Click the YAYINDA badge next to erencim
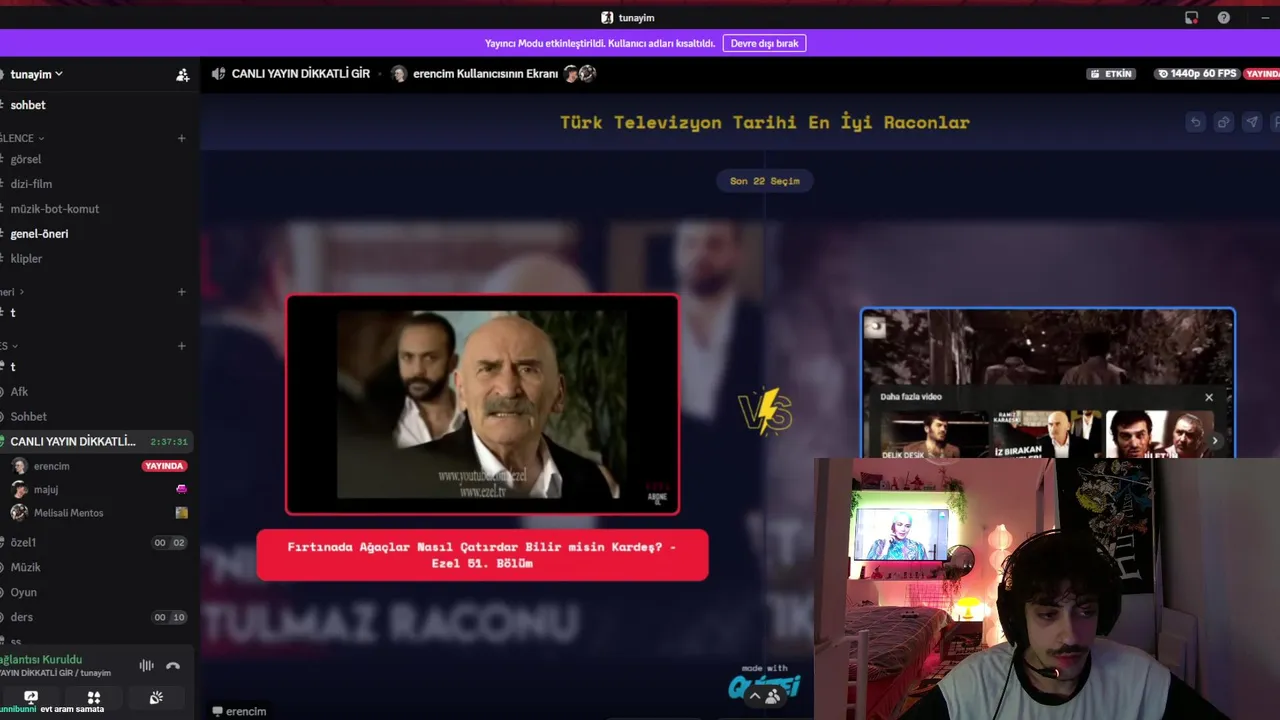The image size is (1280, 720). tap(164, 466)
